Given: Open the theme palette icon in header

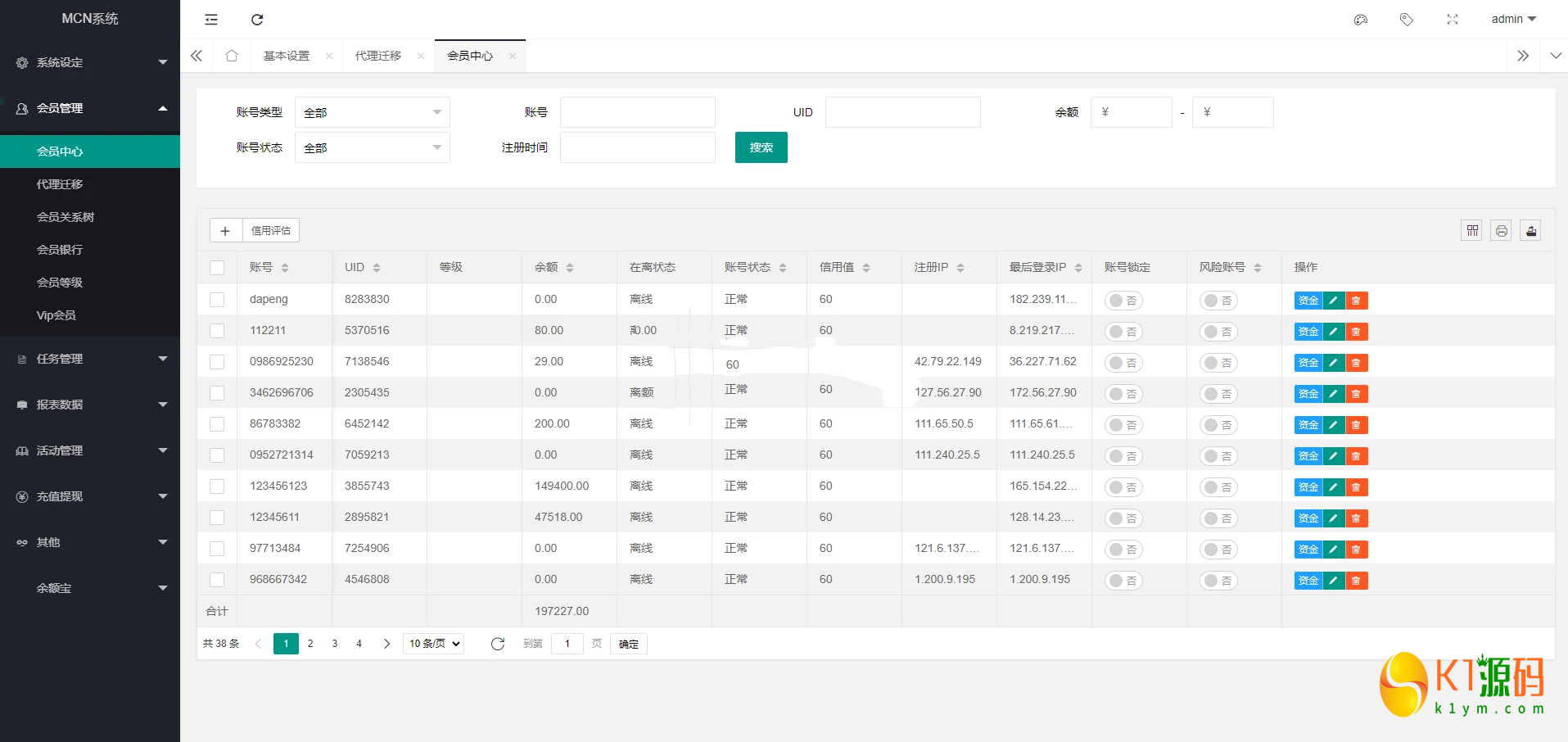Looking at the screenshot, I should click(1361, 20).
